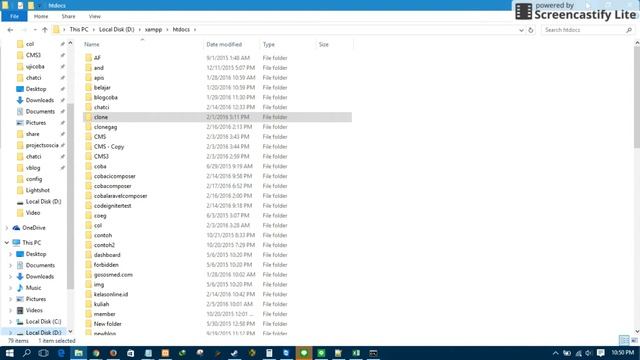Switch to large icons view layout

tap(634, 340)
